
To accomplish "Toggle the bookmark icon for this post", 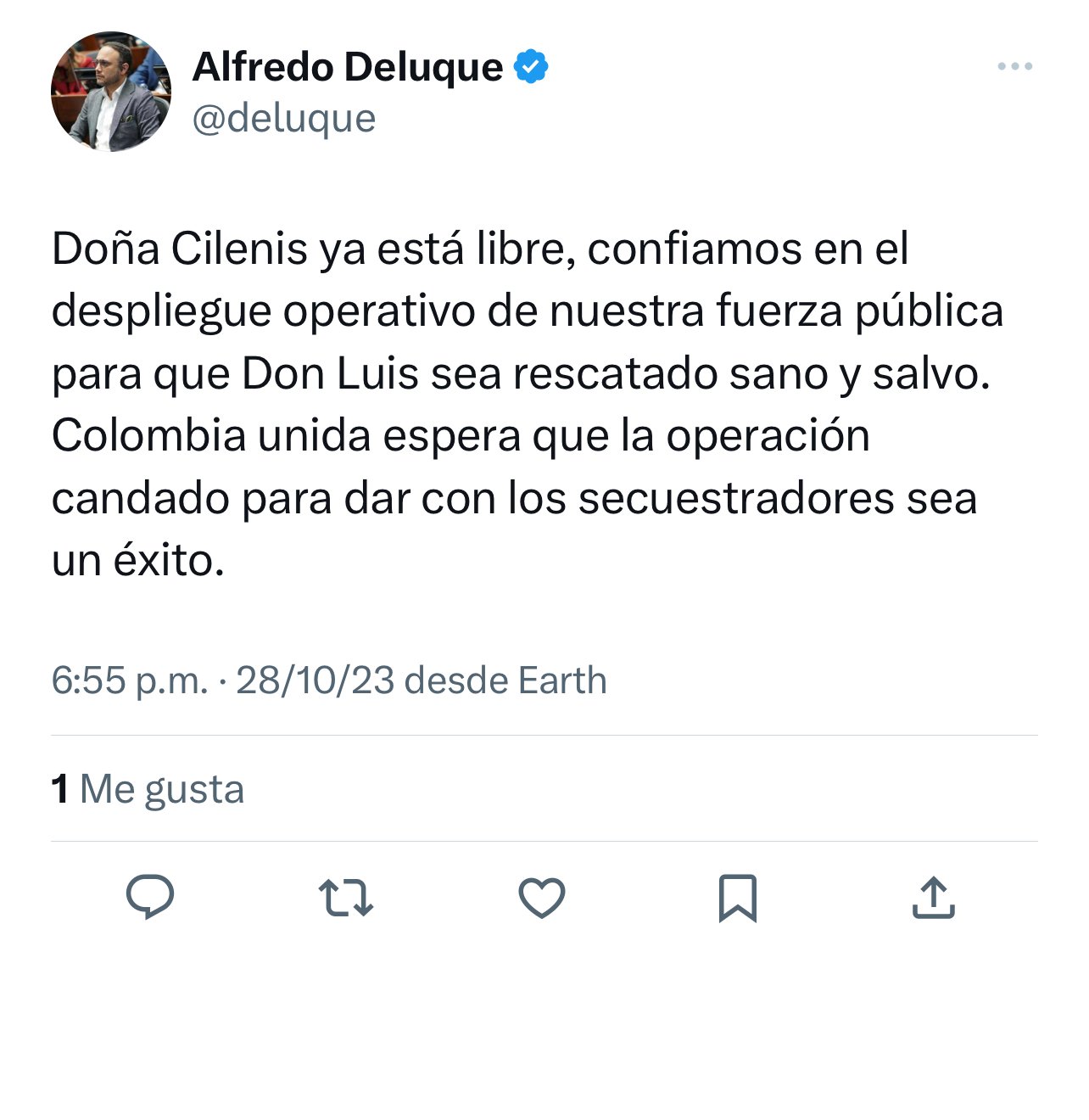I will pyautogui.click(x=737, y=898).
